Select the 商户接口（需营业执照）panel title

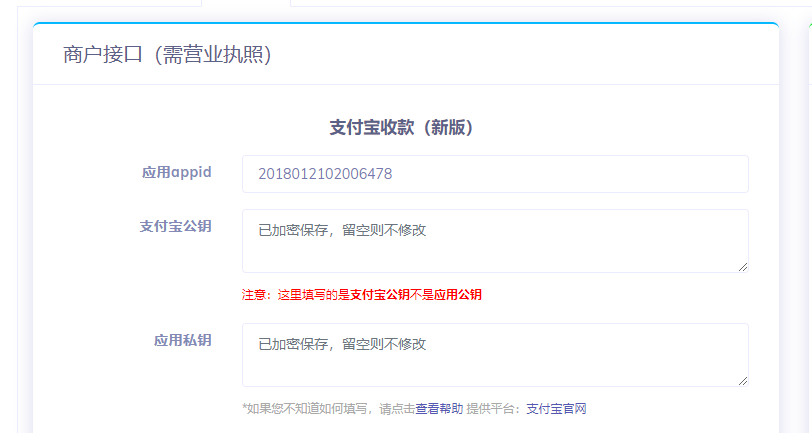(167, 54)
